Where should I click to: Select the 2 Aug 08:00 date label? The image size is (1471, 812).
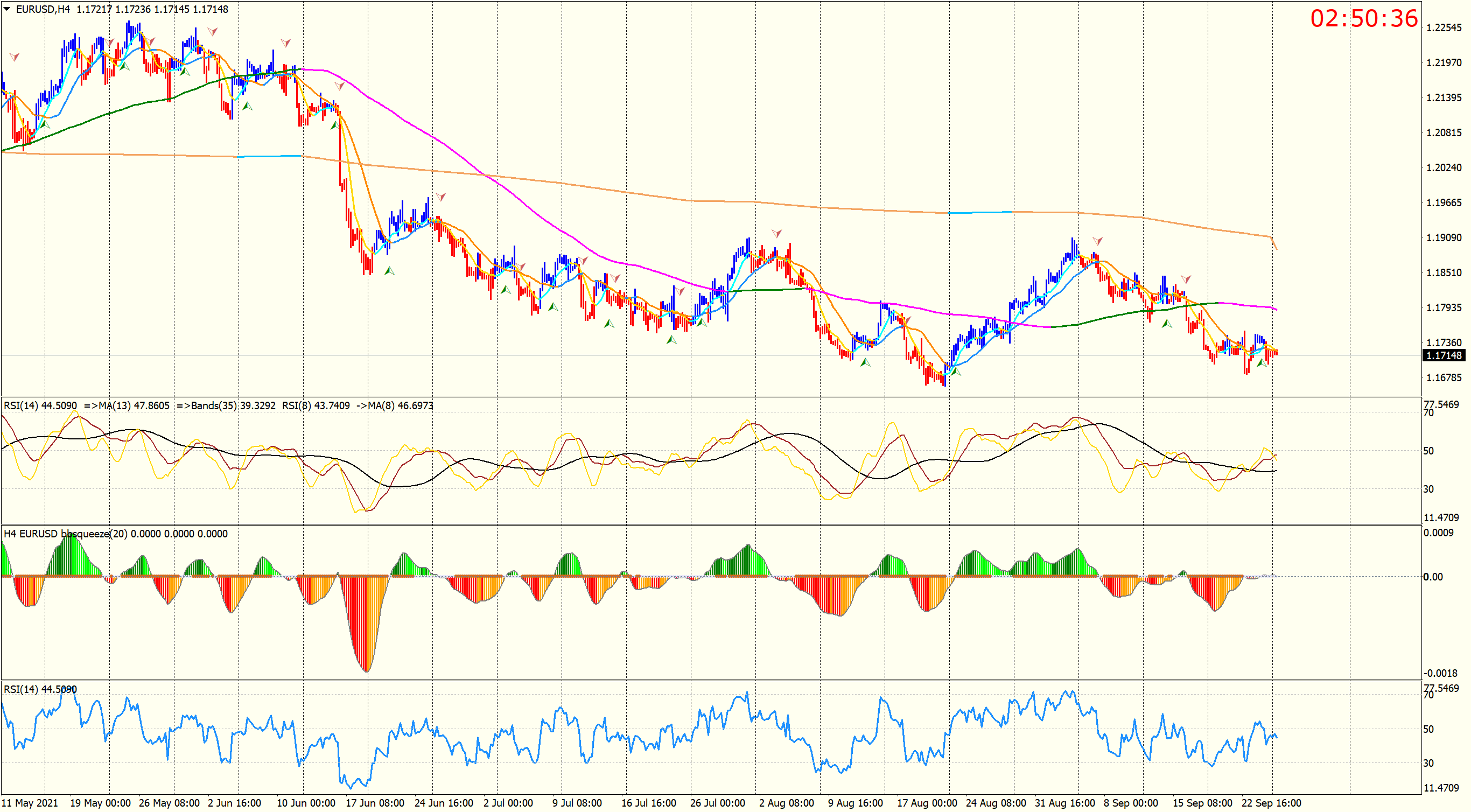pos(786,803)
